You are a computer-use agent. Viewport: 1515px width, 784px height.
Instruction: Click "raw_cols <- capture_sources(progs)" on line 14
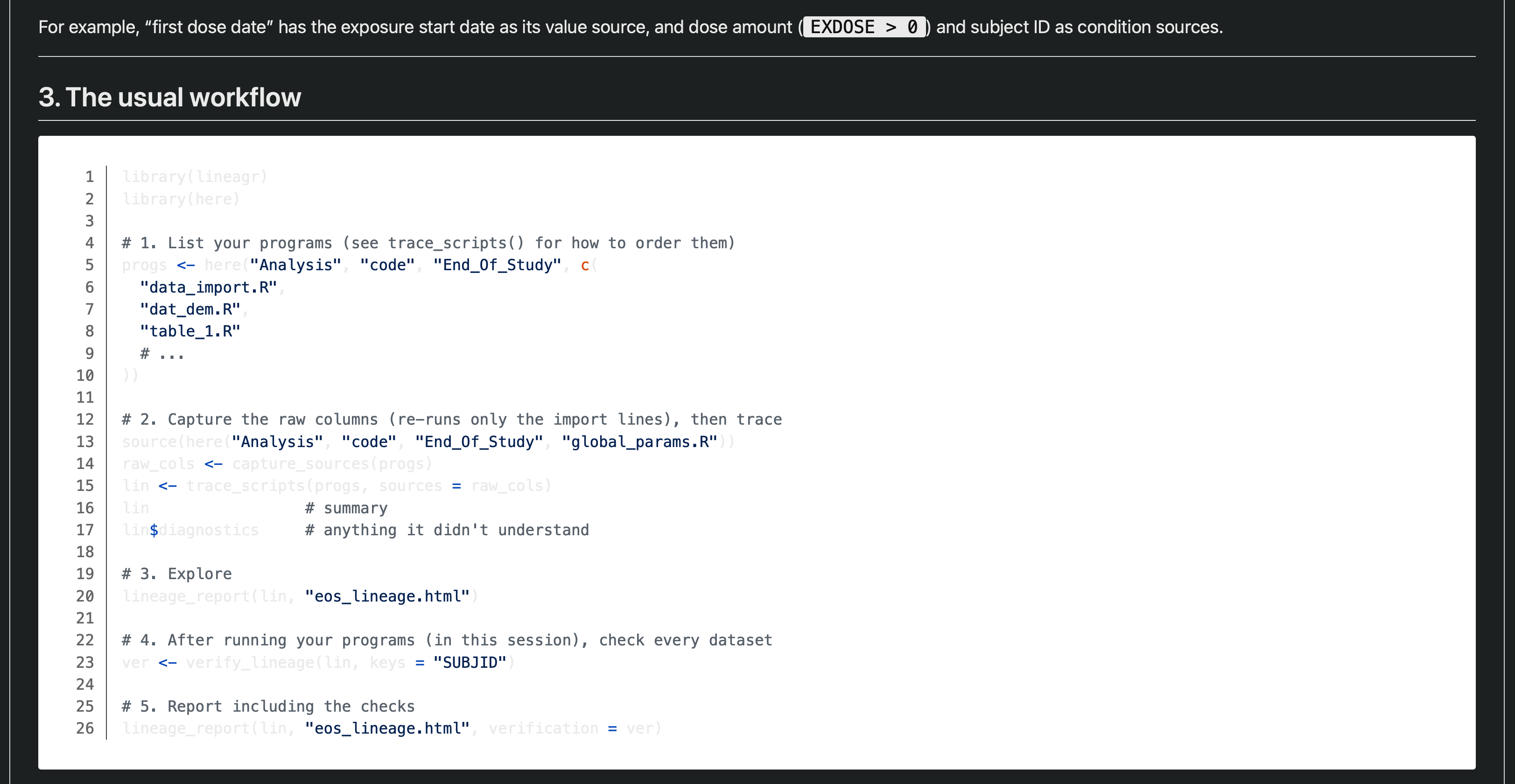(277, 464)
